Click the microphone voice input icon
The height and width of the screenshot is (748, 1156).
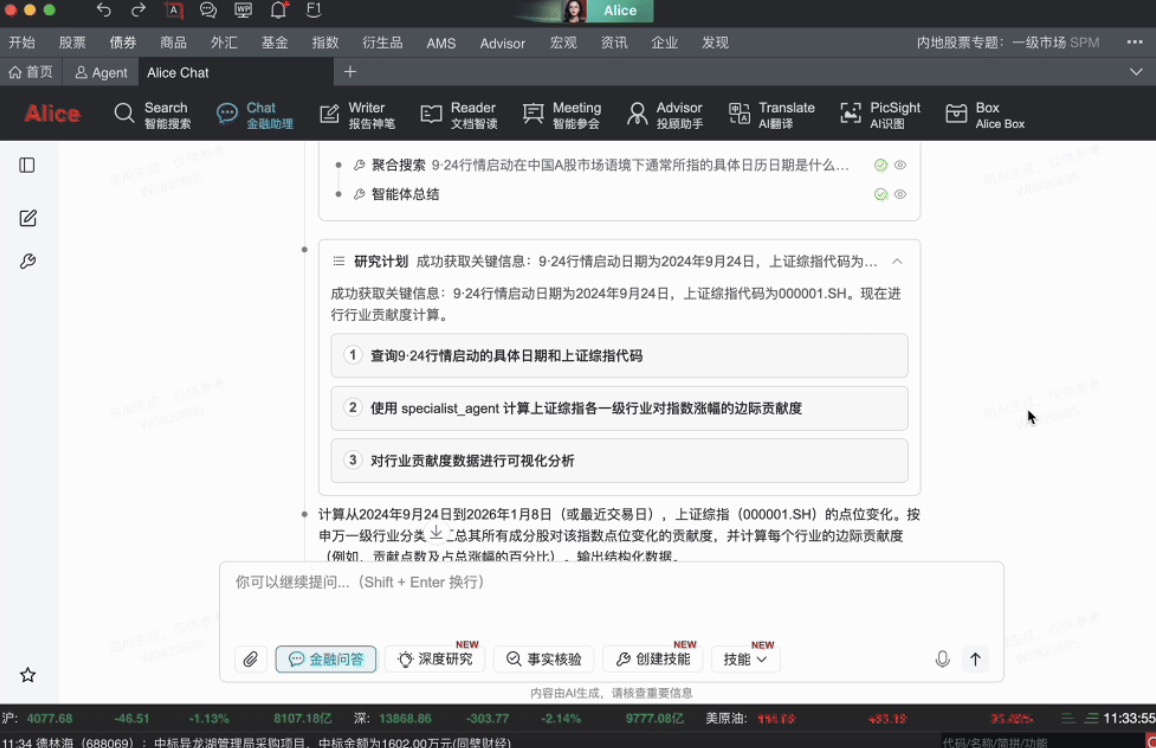942,659
